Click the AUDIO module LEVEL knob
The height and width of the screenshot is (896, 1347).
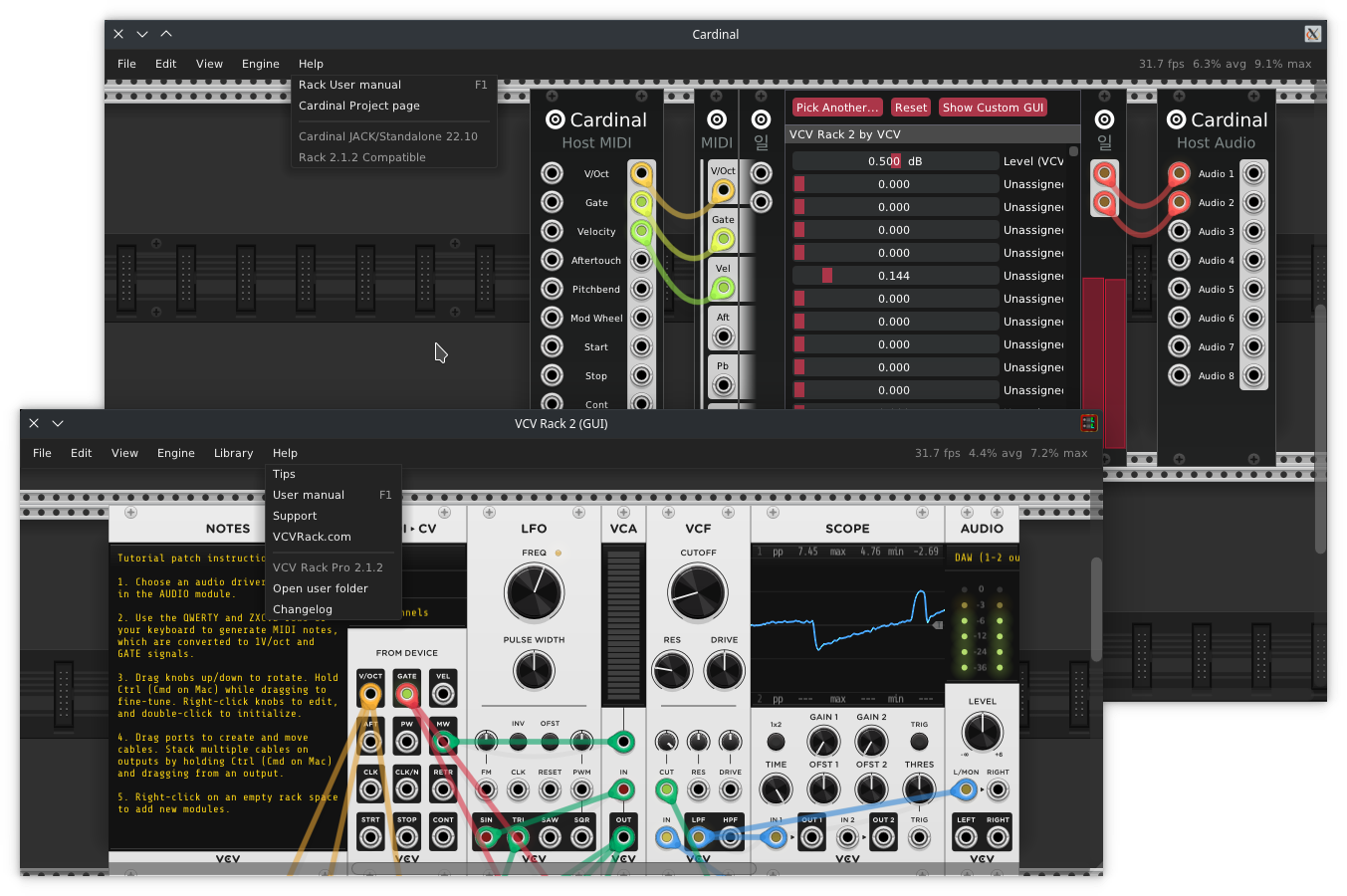[x=983, y=734]
